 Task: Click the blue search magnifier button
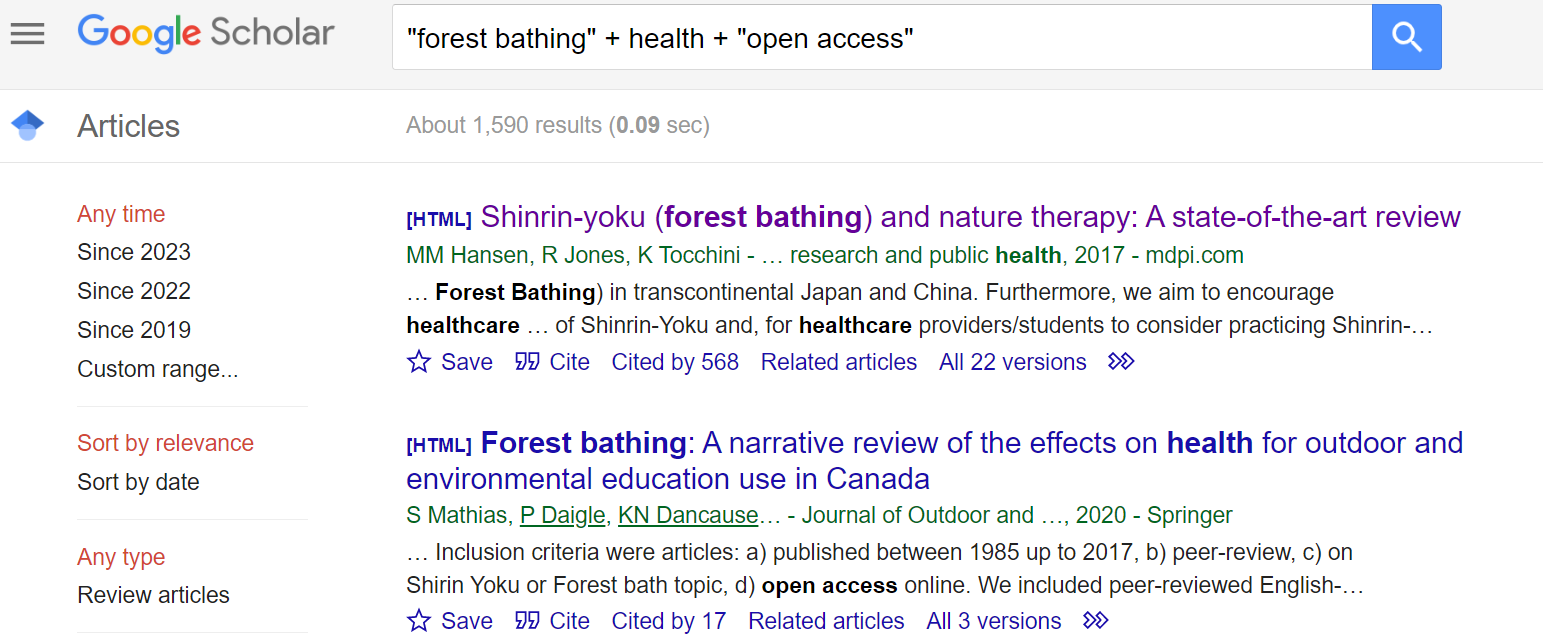1406,37
